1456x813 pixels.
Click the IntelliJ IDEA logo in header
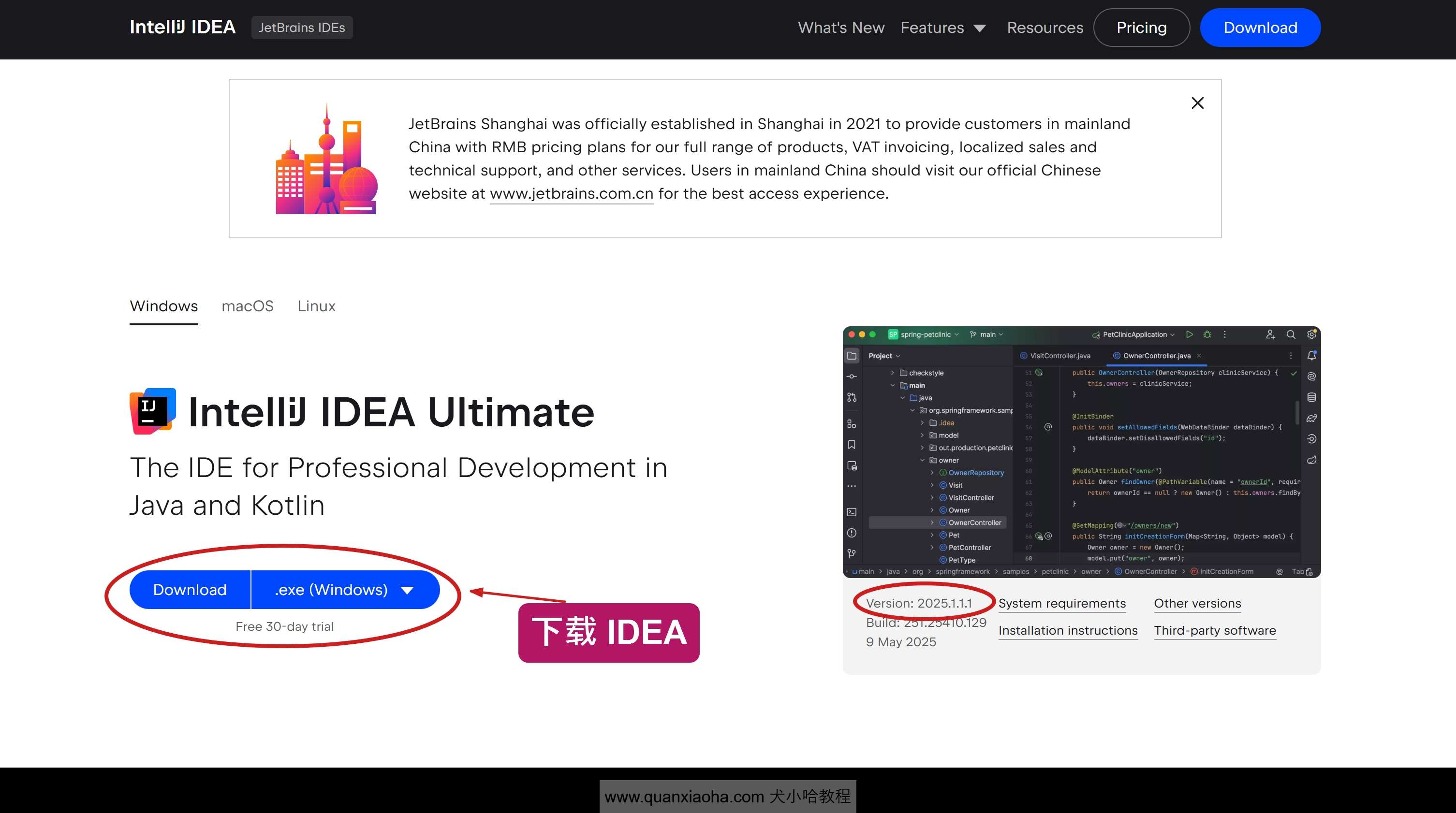click(x=183, y=27)
